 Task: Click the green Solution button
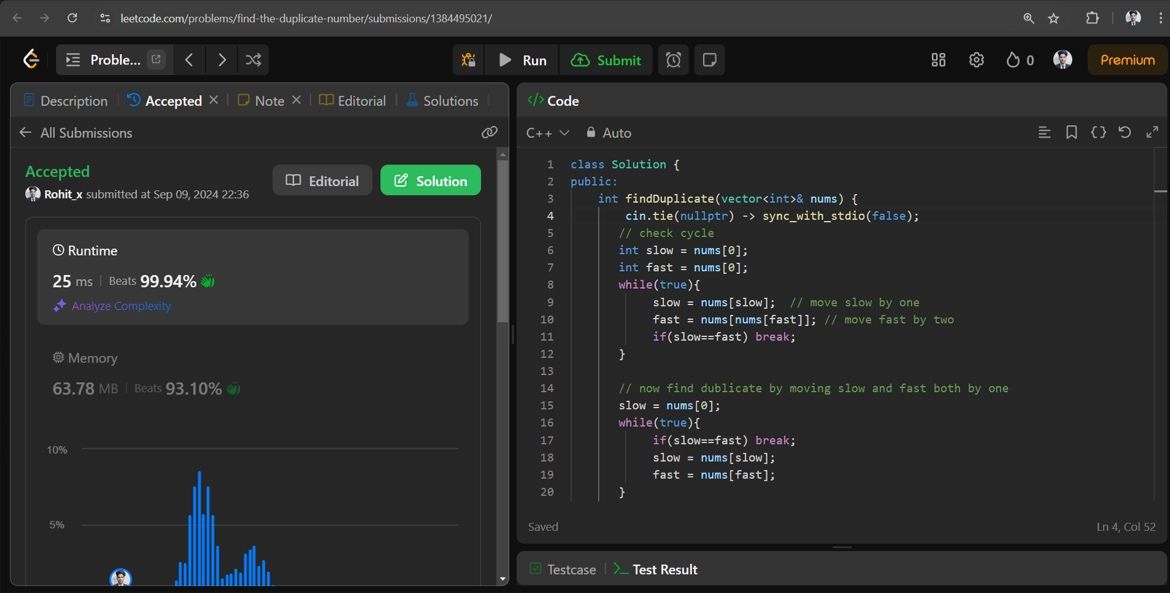coord(431,181)
